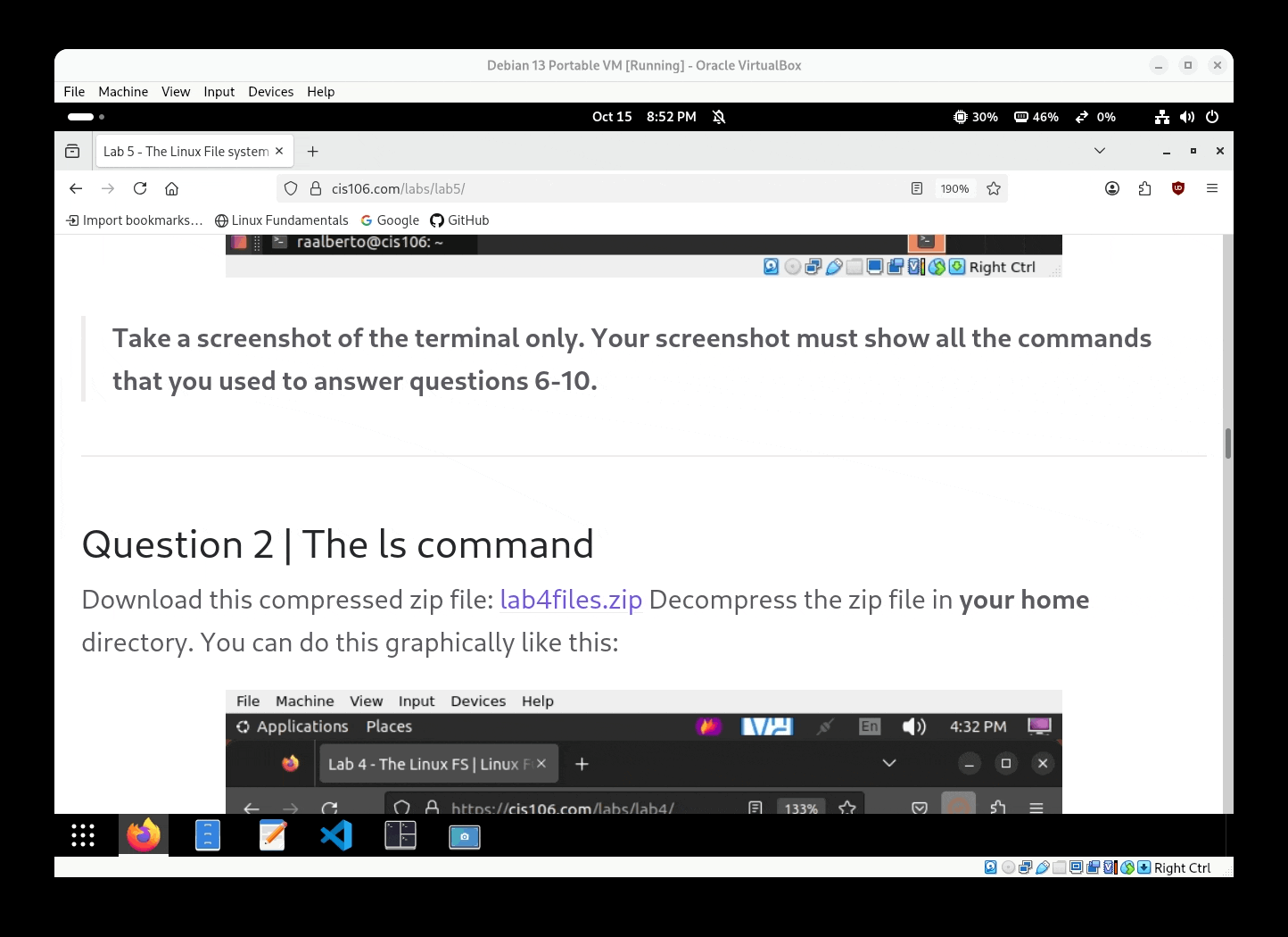Open the terminal app in the dock
This screenshot has height=937, width=1288.
click(400, 835)
